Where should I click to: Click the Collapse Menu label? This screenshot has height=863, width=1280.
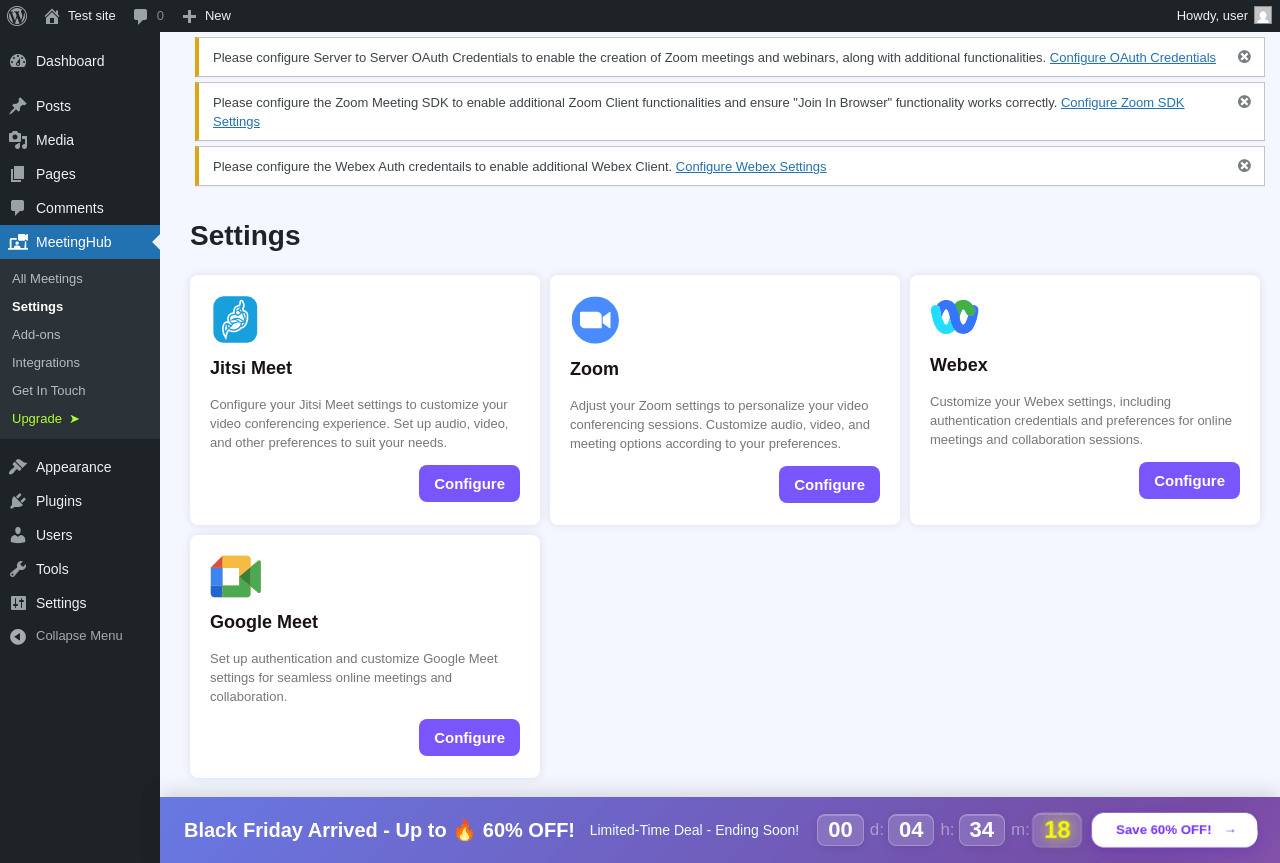79,636
